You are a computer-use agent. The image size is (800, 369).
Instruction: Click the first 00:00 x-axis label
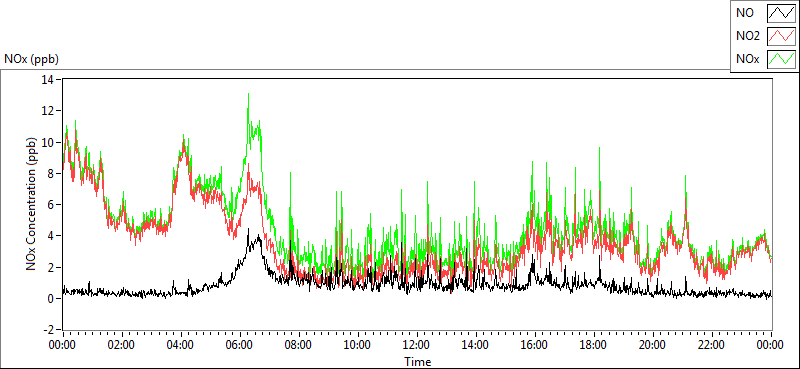pyautogui.click(x=62, y=345)
